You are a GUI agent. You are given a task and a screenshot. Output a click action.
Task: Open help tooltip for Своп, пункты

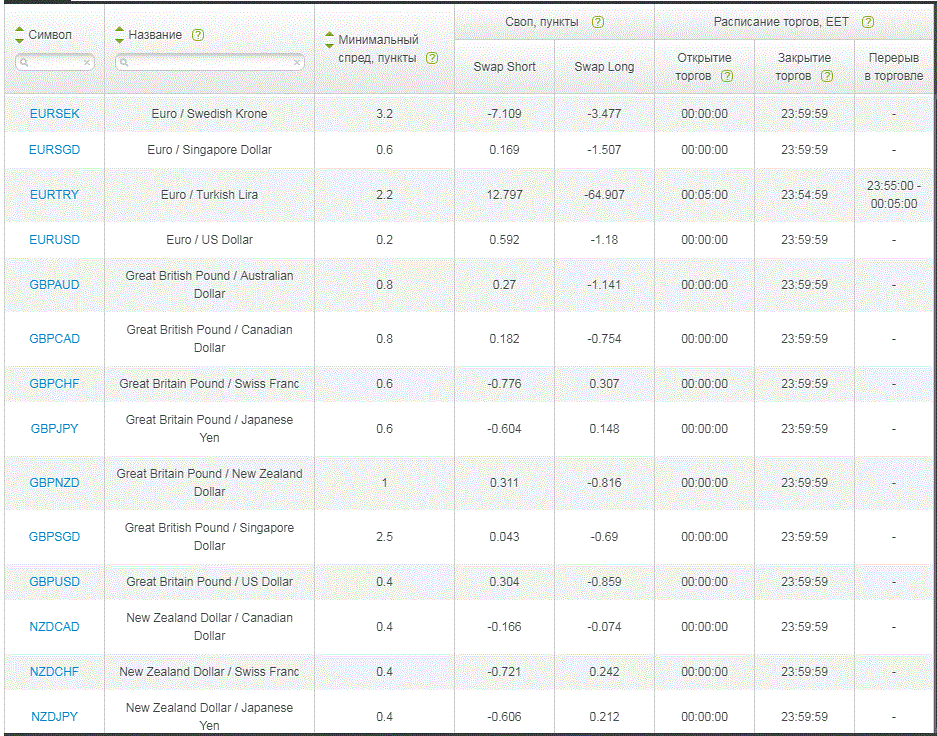[x=598, y=21]
